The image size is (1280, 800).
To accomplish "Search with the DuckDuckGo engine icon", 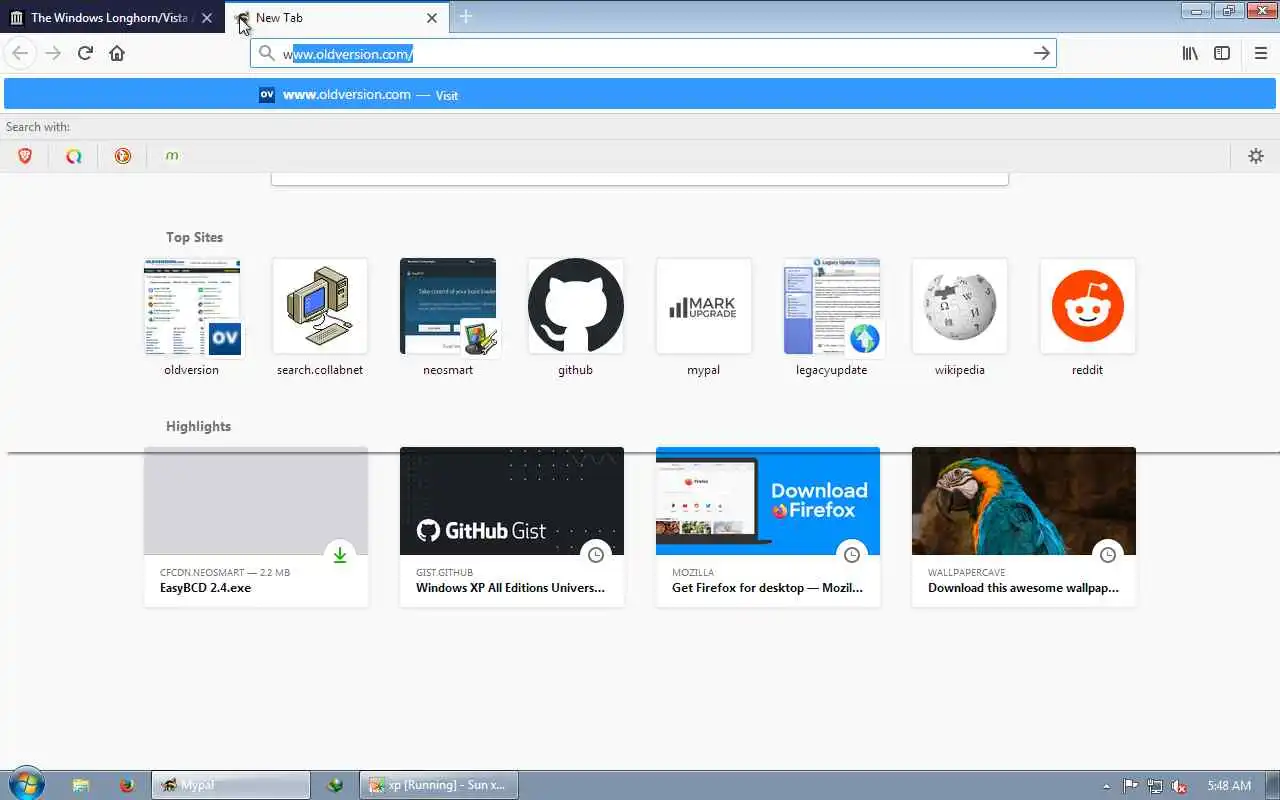I will [123, 156].
